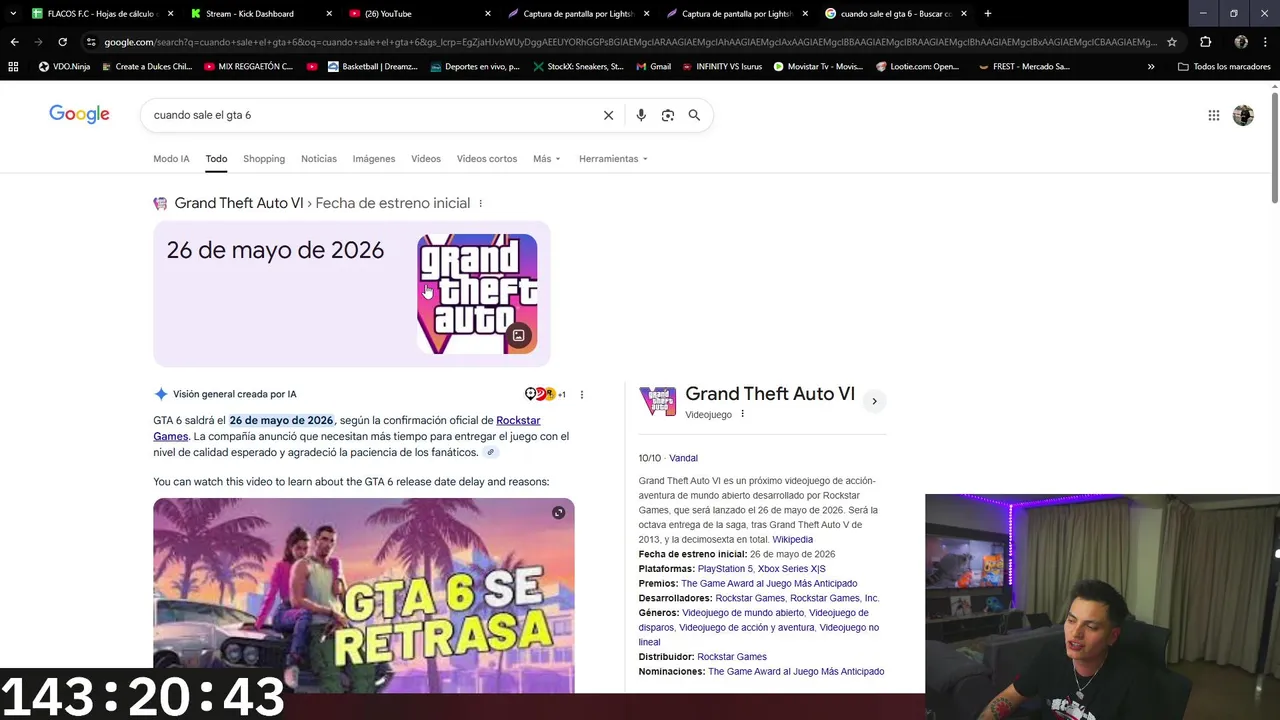Image resolution: width=1280 pixels, height=720 pixels.
Task: Open the MIX REGGAETÓN bookmark
Action: point(248,67)
